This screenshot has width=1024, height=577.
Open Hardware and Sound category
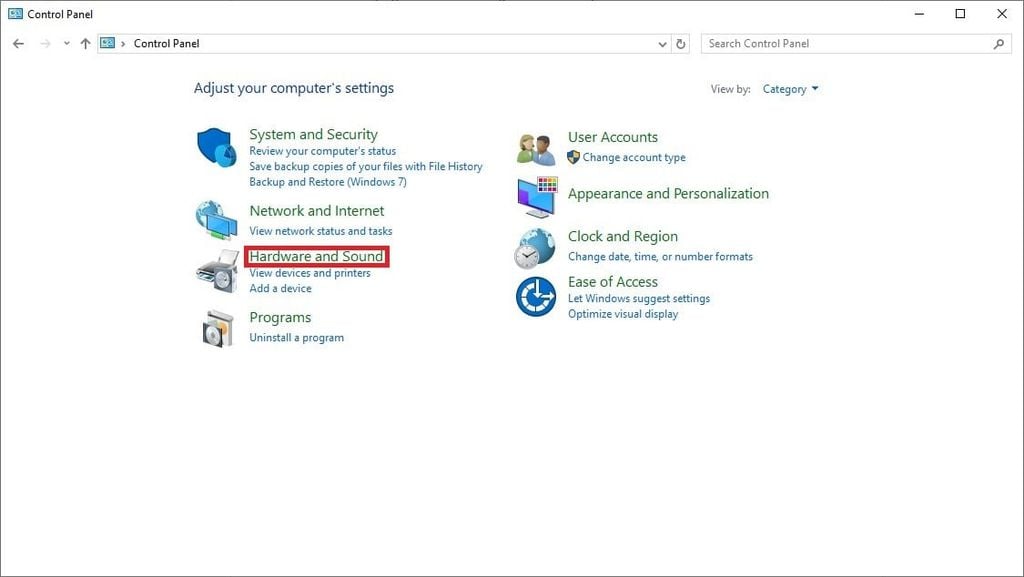316,257
